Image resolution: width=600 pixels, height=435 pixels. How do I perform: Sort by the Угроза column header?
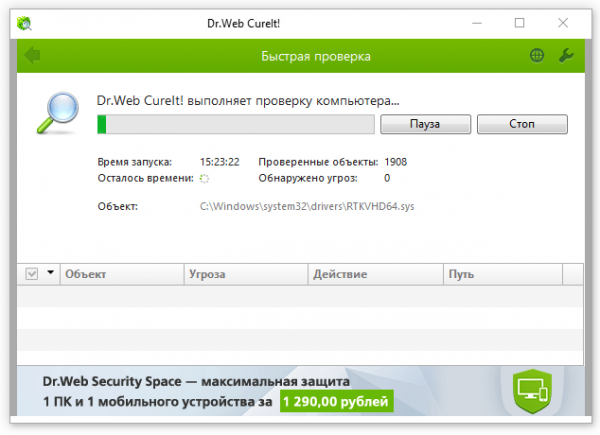(x=246, y=274)
